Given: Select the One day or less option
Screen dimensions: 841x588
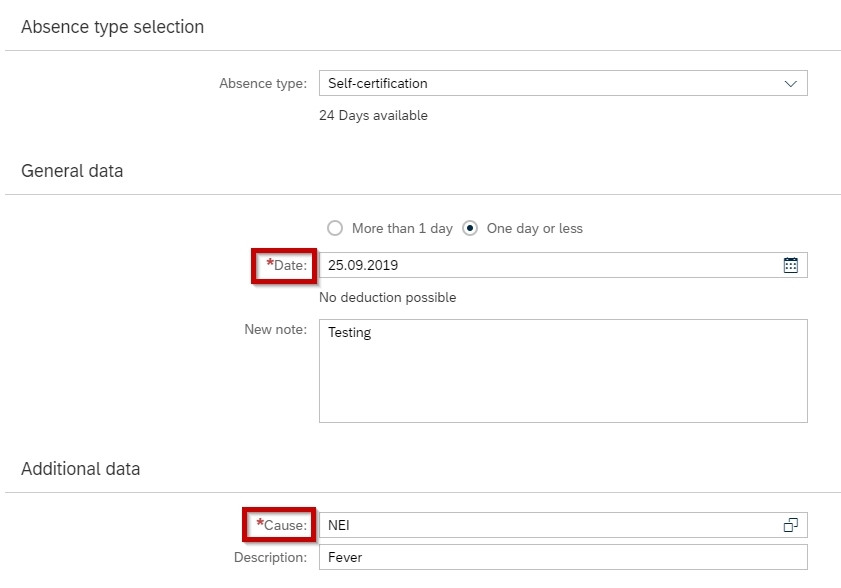Looking at the screenshot, I should (x=522, y=229).
